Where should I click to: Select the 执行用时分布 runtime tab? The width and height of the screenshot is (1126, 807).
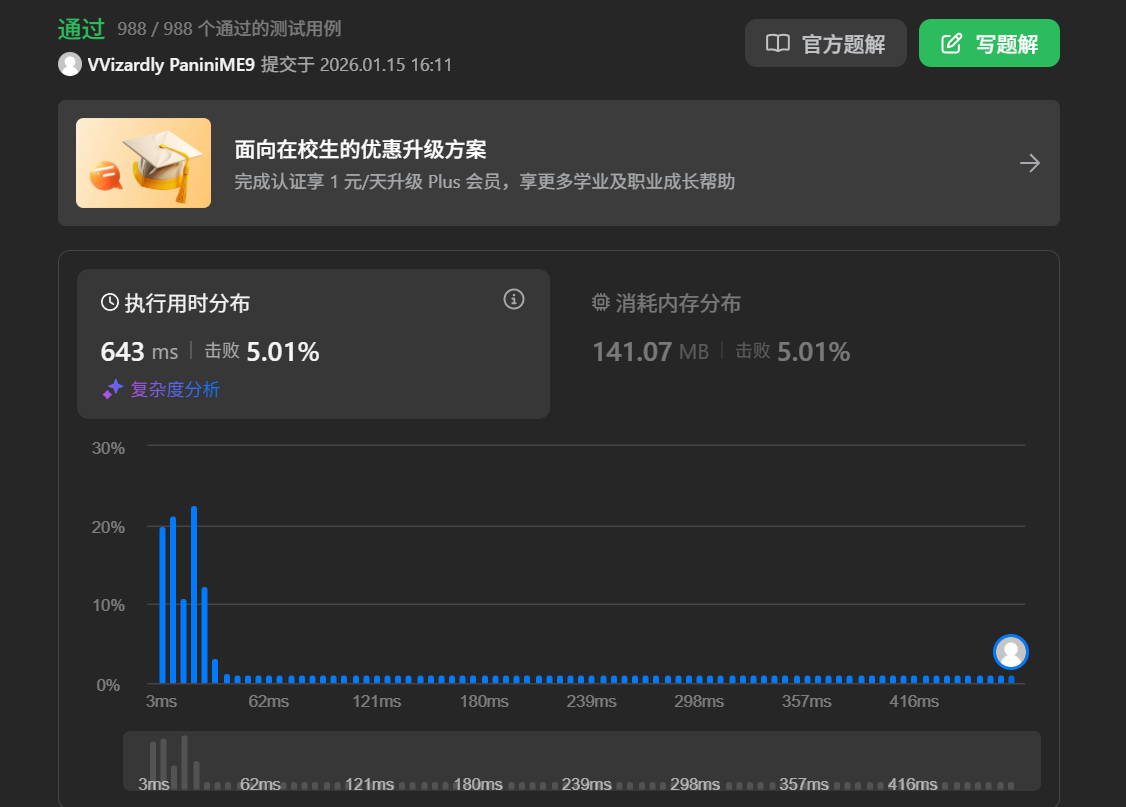[175, 303]
